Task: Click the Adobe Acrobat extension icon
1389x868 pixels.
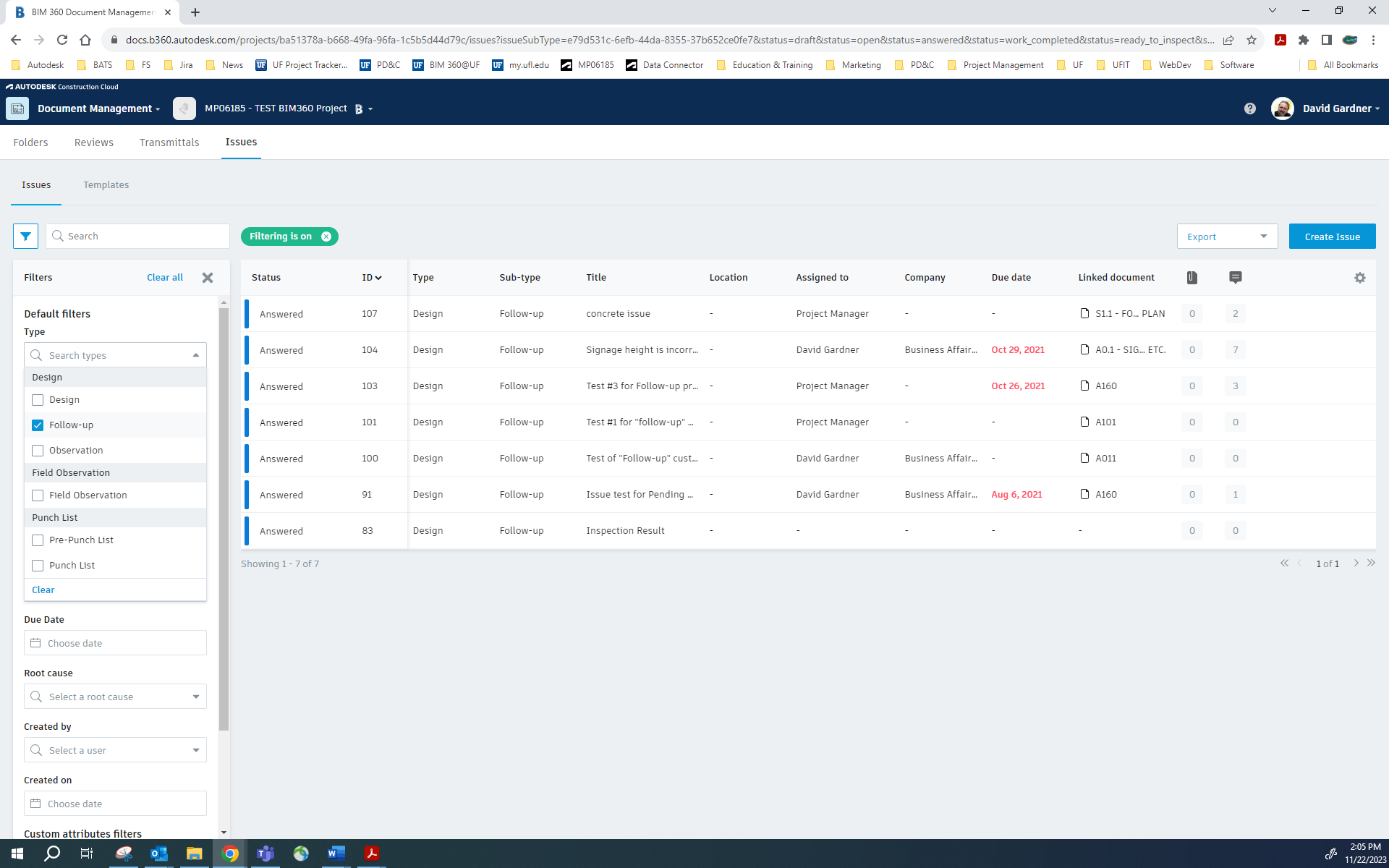Action: pos(1280,40)
